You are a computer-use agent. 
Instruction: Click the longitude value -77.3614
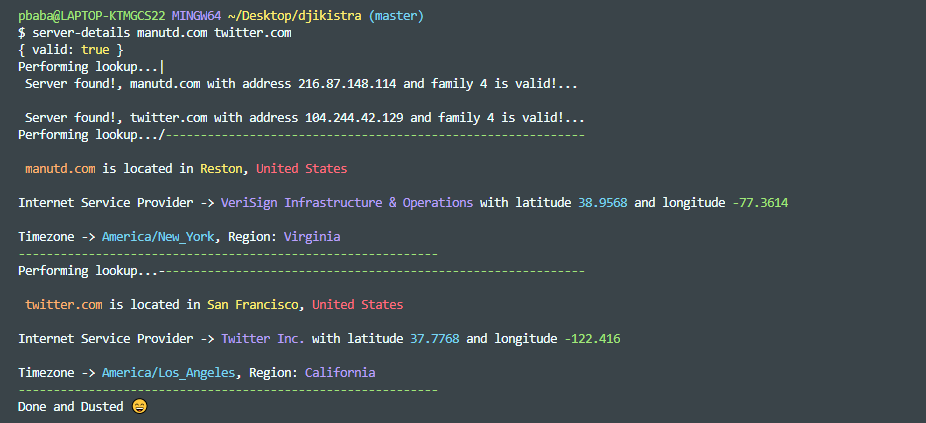click(760, 203)
